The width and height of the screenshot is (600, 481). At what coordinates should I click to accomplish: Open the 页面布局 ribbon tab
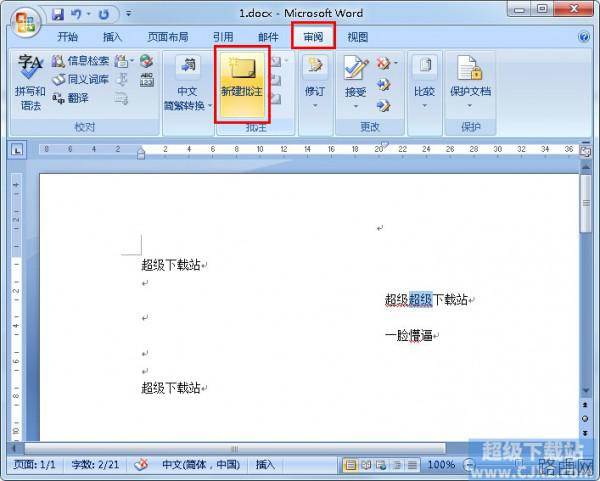click(168, 37)
